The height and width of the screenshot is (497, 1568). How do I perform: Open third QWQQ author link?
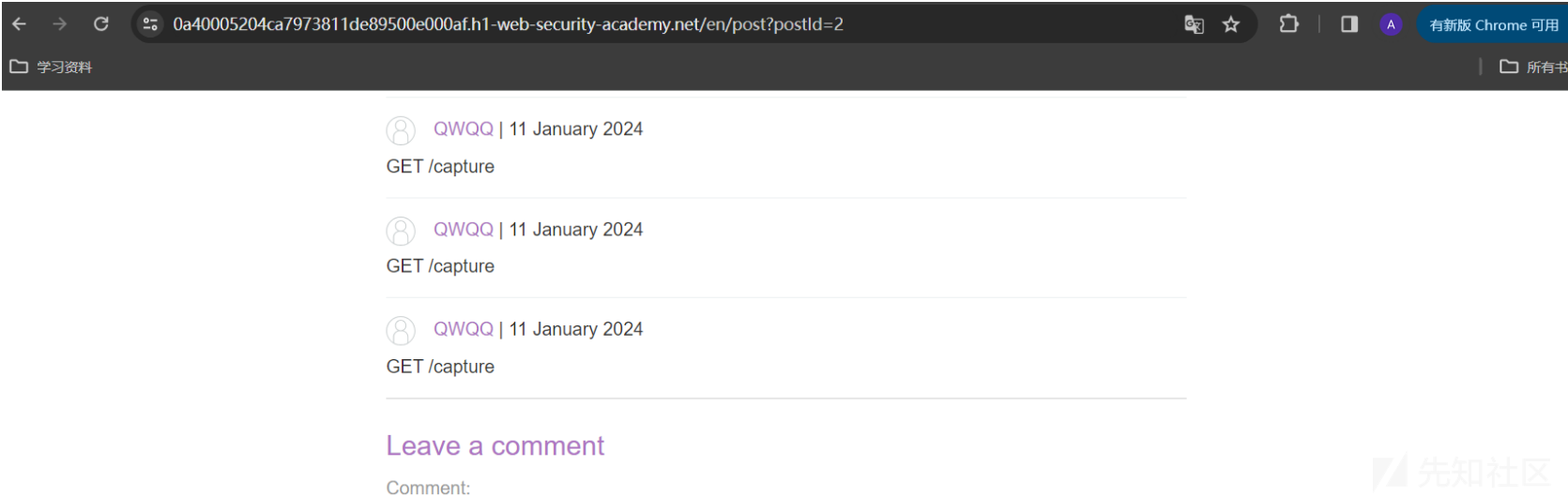click(463, 329)
